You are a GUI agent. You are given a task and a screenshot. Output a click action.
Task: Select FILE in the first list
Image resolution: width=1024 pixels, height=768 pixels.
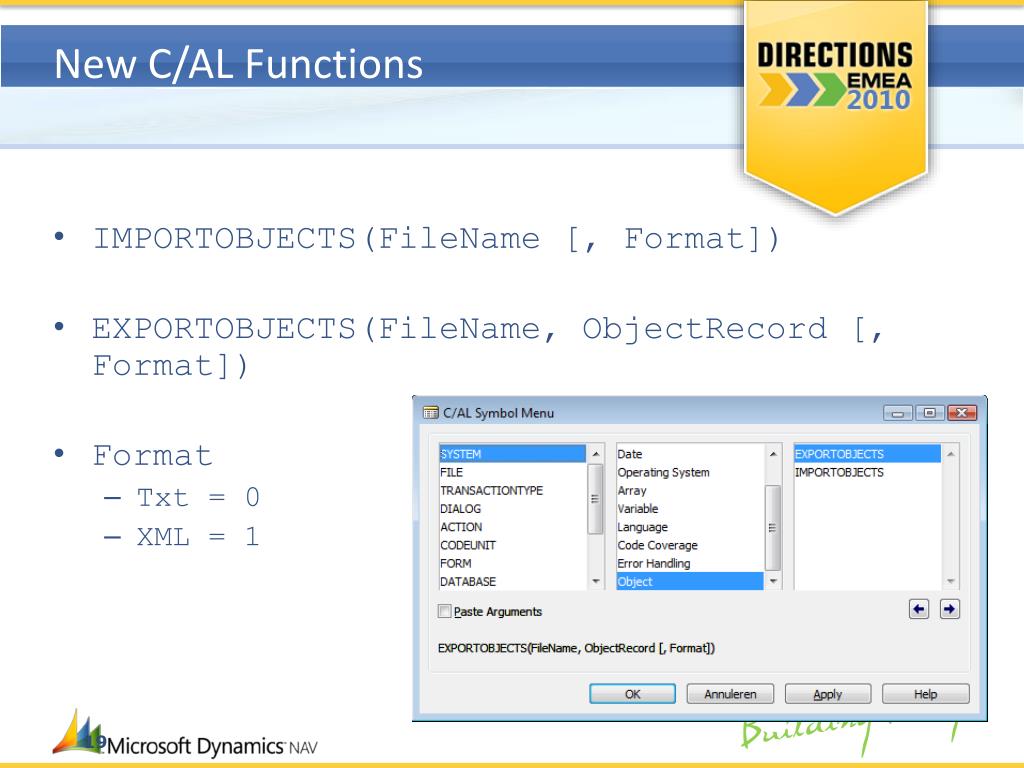(512, 472)
